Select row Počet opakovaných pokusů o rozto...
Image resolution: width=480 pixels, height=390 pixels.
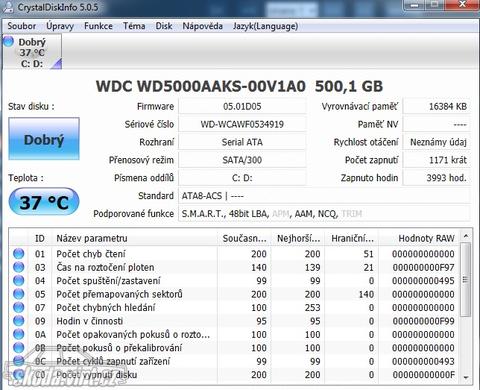tap(235, 334)
